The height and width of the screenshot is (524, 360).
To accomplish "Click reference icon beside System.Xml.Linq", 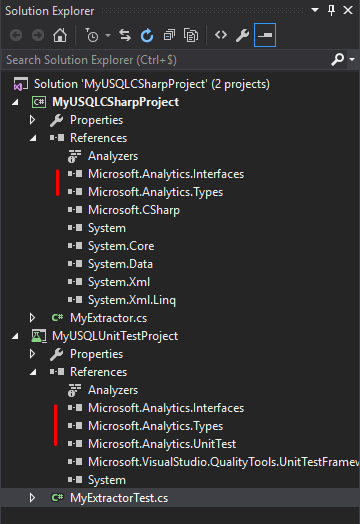I will pyautogui.click(x=75, y=300).
